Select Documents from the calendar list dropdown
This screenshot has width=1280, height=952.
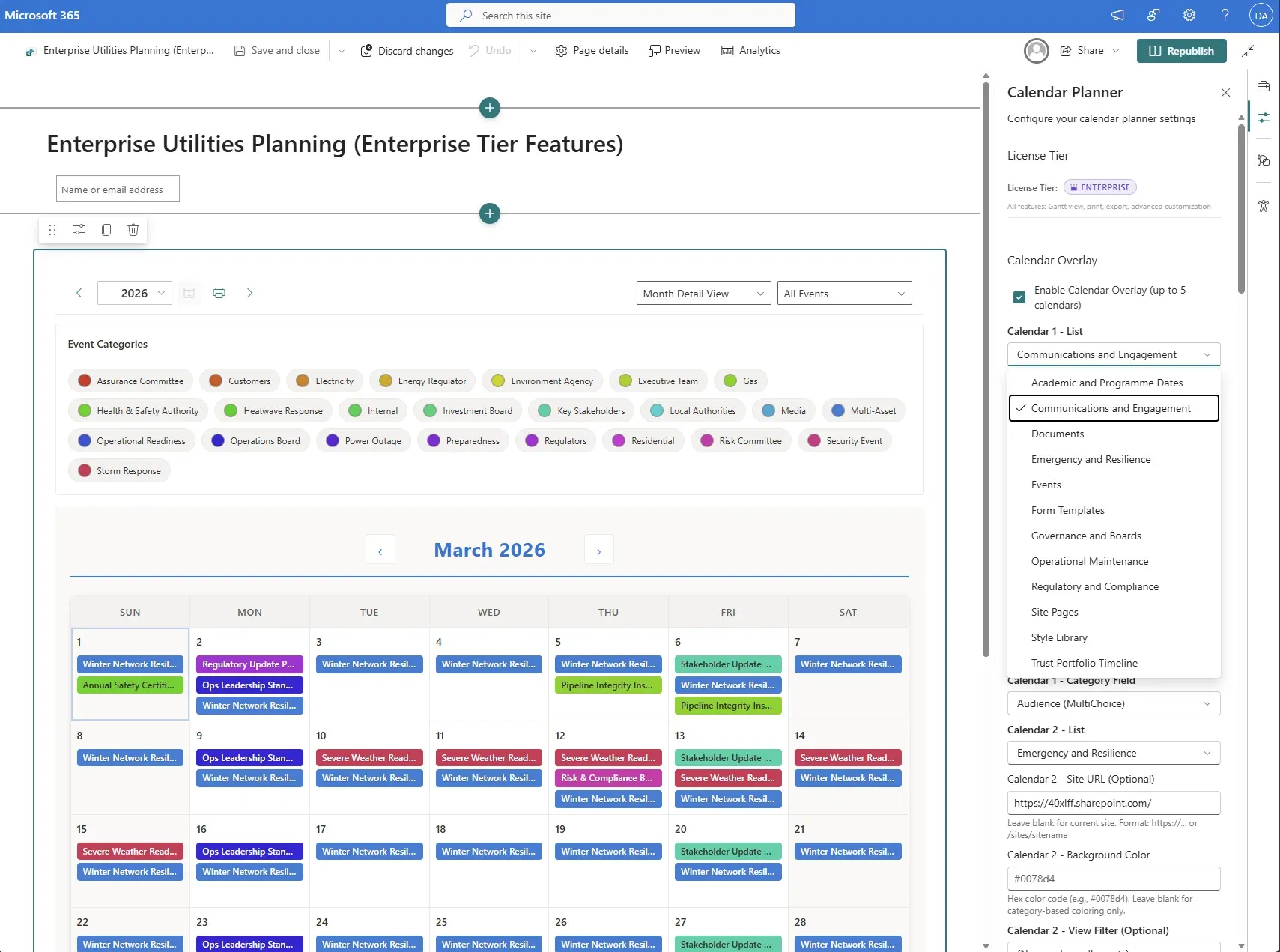[1057, 434]
